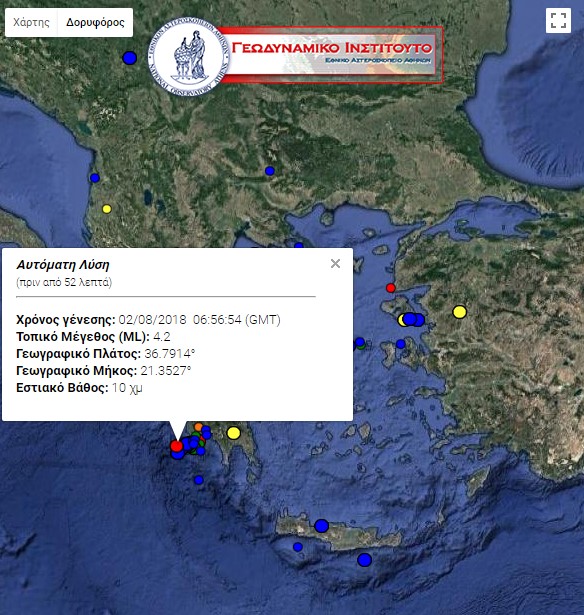Click the National Observatory circular emblem
584x615 pixels.
(189, 57)
